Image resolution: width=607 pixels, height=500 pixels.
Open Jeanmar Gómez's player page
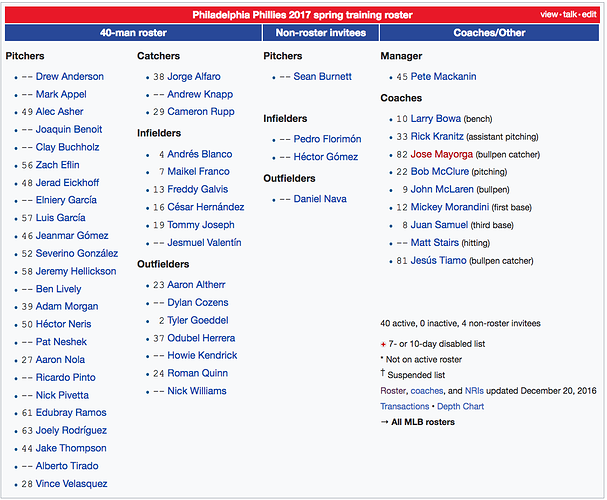(72, 236)
